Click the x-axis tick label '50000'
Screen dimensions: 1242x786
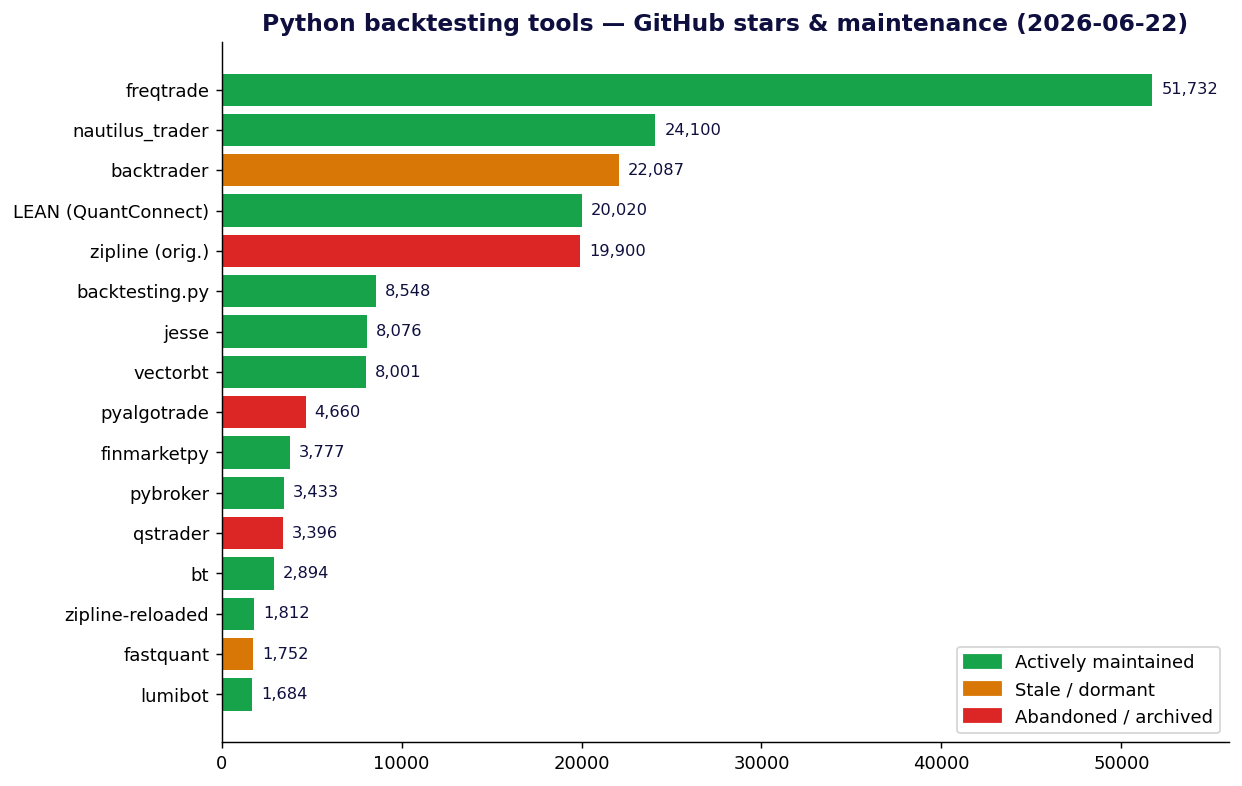coord(1121,764)
